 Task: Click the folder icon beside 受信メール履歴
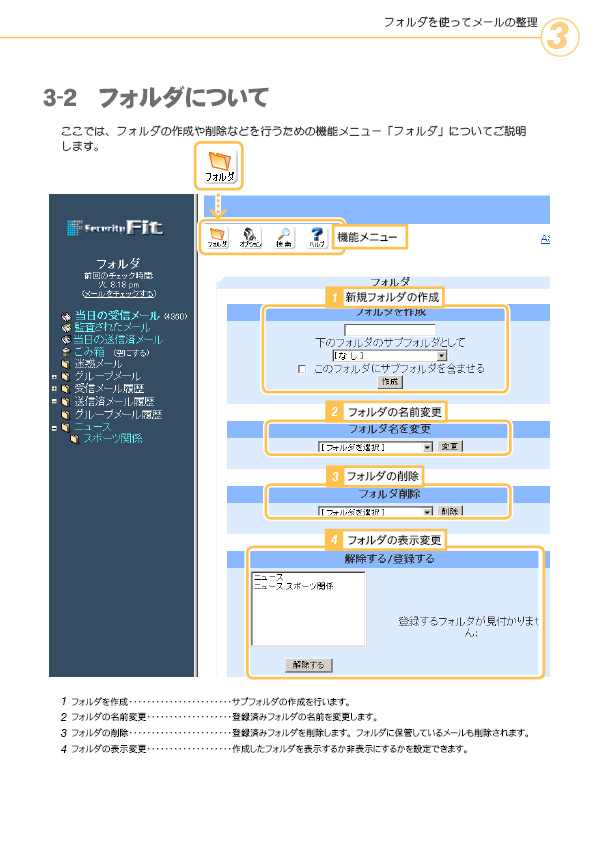[x=66, y=389]
